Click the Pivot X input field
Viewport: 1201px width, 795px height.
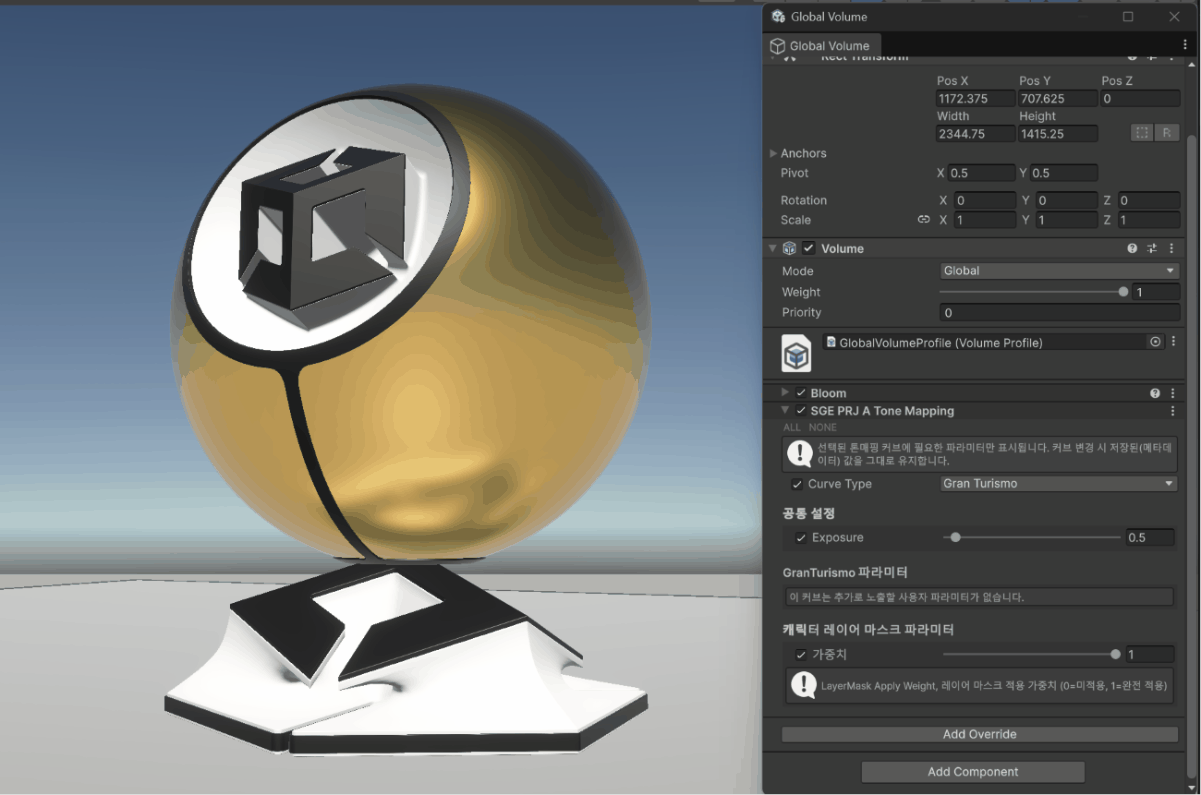pos(981,173)
